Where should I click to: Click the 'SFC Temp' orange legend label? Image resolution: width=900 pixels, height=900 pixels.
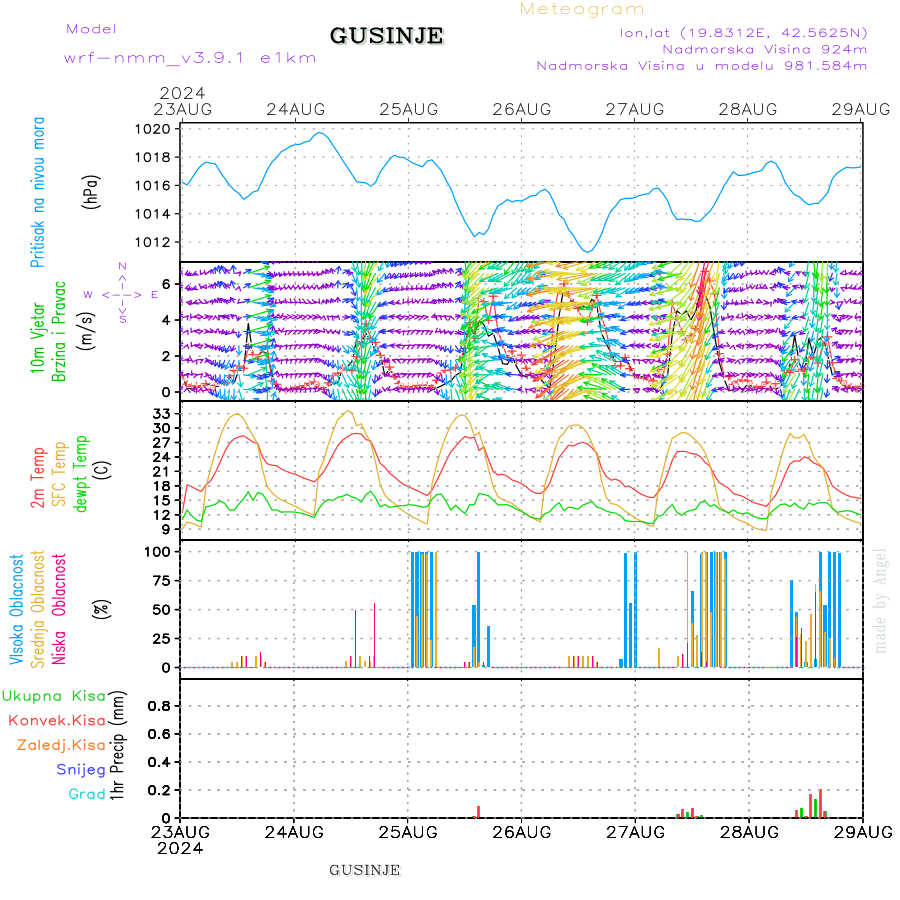[59, 474]
